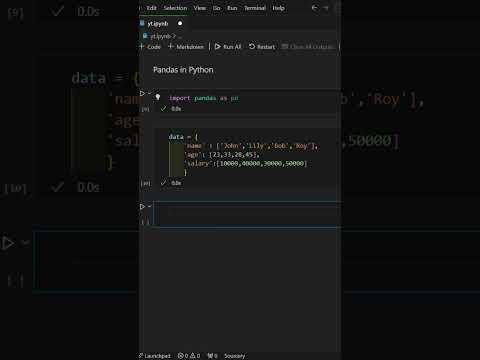The image size is (480, 360).
Task: Click the 'import pandas as pd' code line
Action: [x=204, y=98]
